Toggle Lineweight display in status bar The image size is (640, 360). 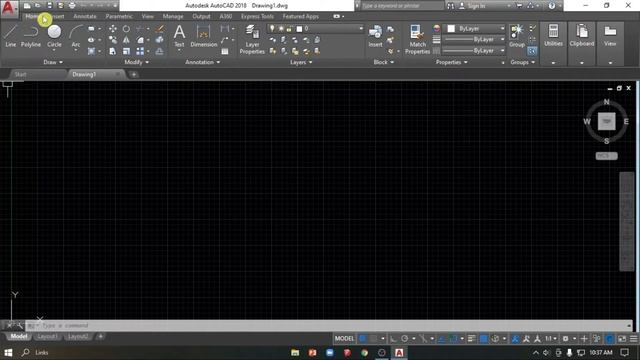pyautogui.click(x=471, y=338)
